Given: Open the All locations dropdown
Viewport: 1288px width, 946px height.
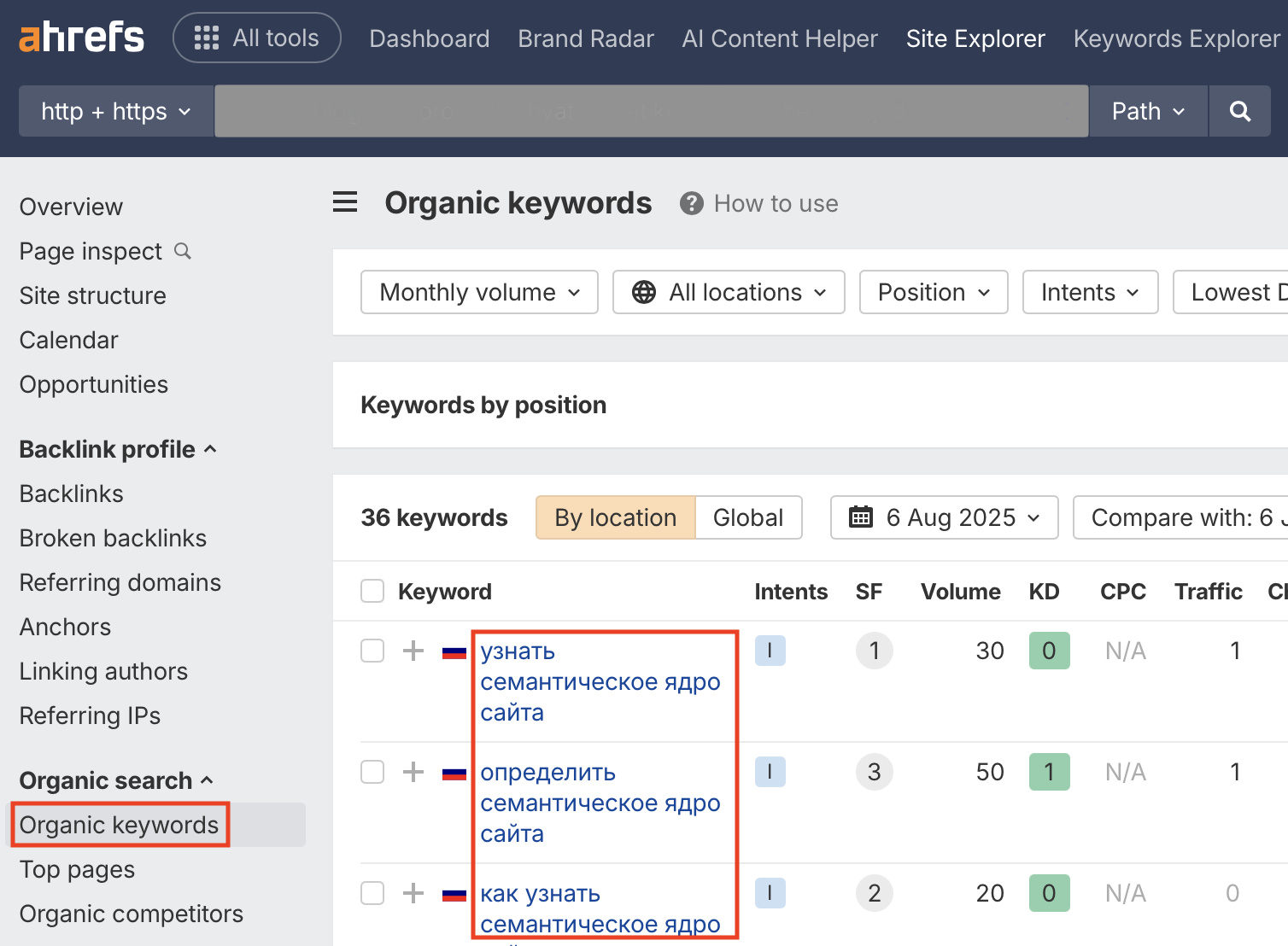Looking at the screenshot, I should coord(729,292).
